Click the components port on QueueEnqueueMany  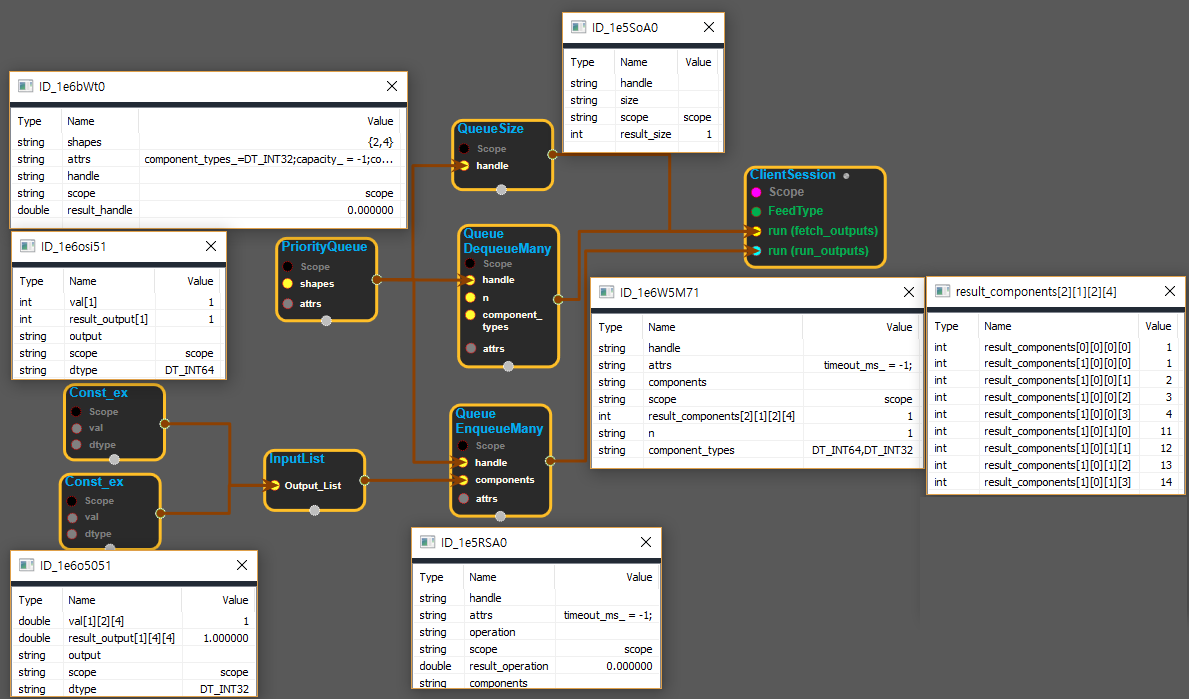[x=462, y=480]
